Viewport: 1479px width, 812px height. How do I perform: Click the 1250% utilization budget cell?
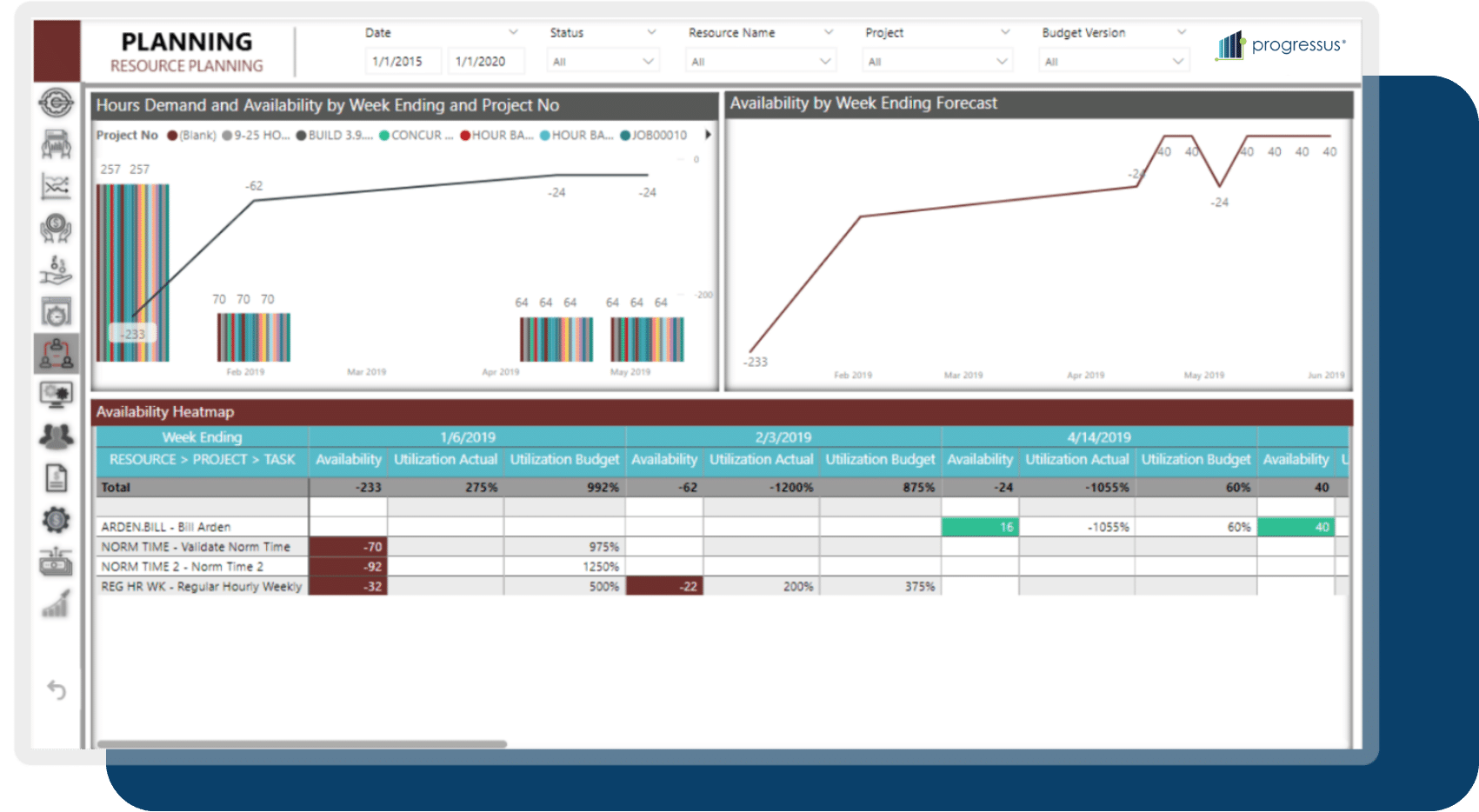[x=564, y=567]
